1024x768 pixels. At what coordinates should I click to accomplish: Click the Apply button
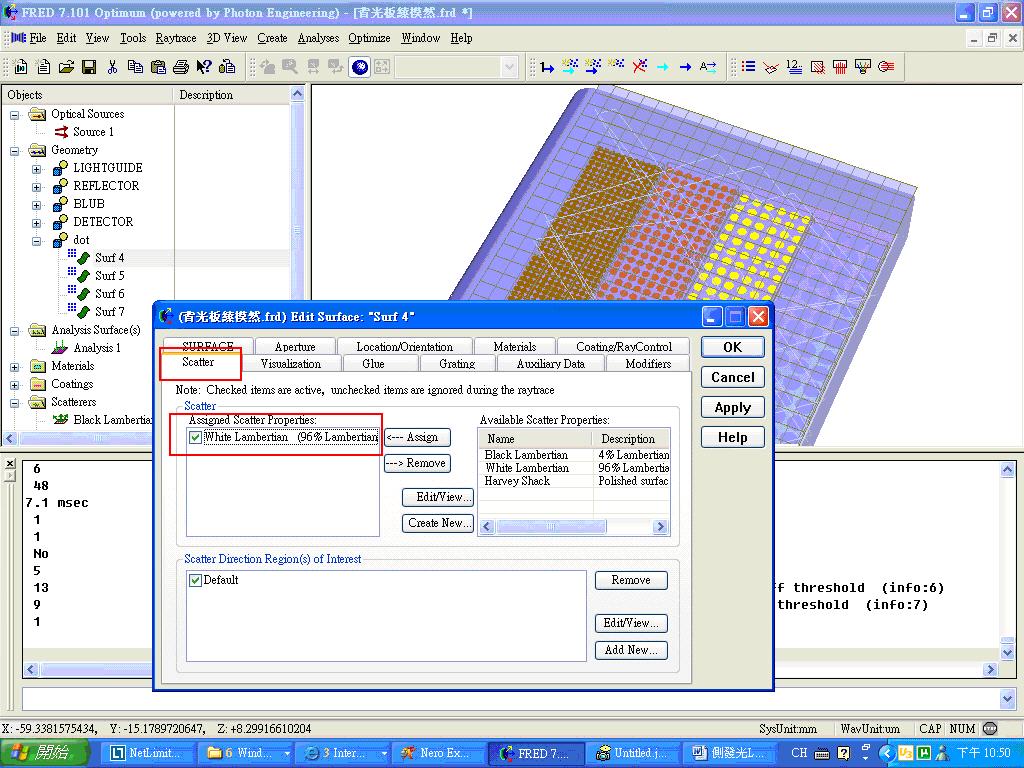(732, 408)
